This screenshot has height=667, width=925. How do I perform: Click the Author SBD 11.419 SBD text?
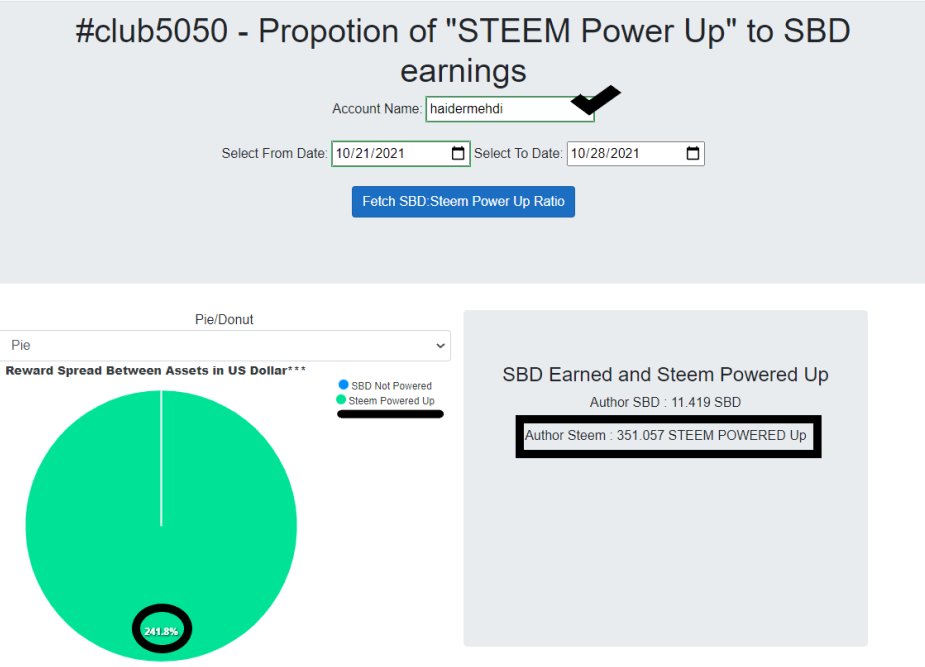665,402
